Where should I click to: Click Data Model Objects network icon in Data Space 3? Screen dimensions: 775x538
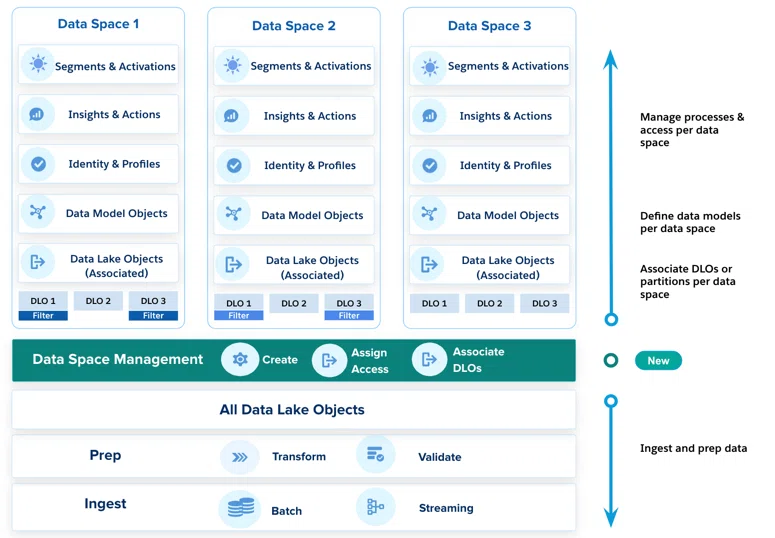[x=429, y=214]
